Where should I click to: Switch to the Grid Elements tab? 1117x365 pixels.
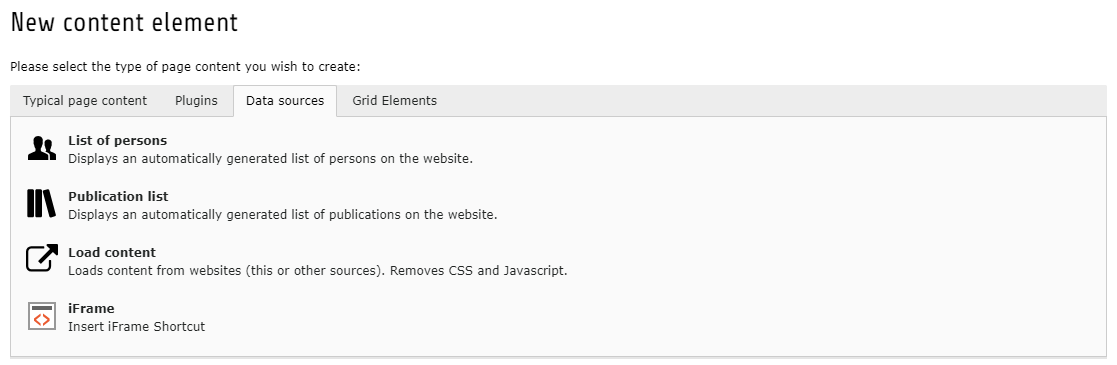(395, 101)
